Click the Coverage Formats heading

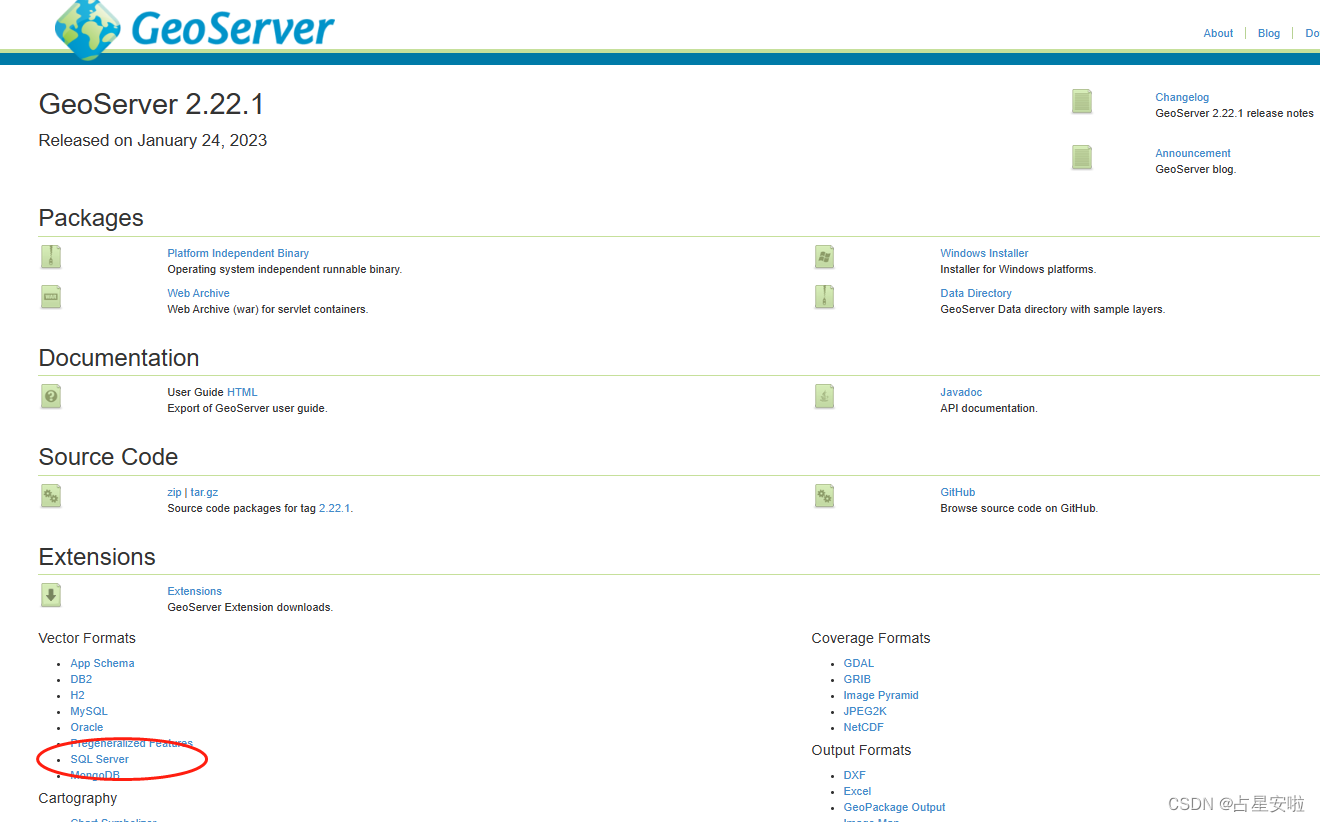[871, 638]
